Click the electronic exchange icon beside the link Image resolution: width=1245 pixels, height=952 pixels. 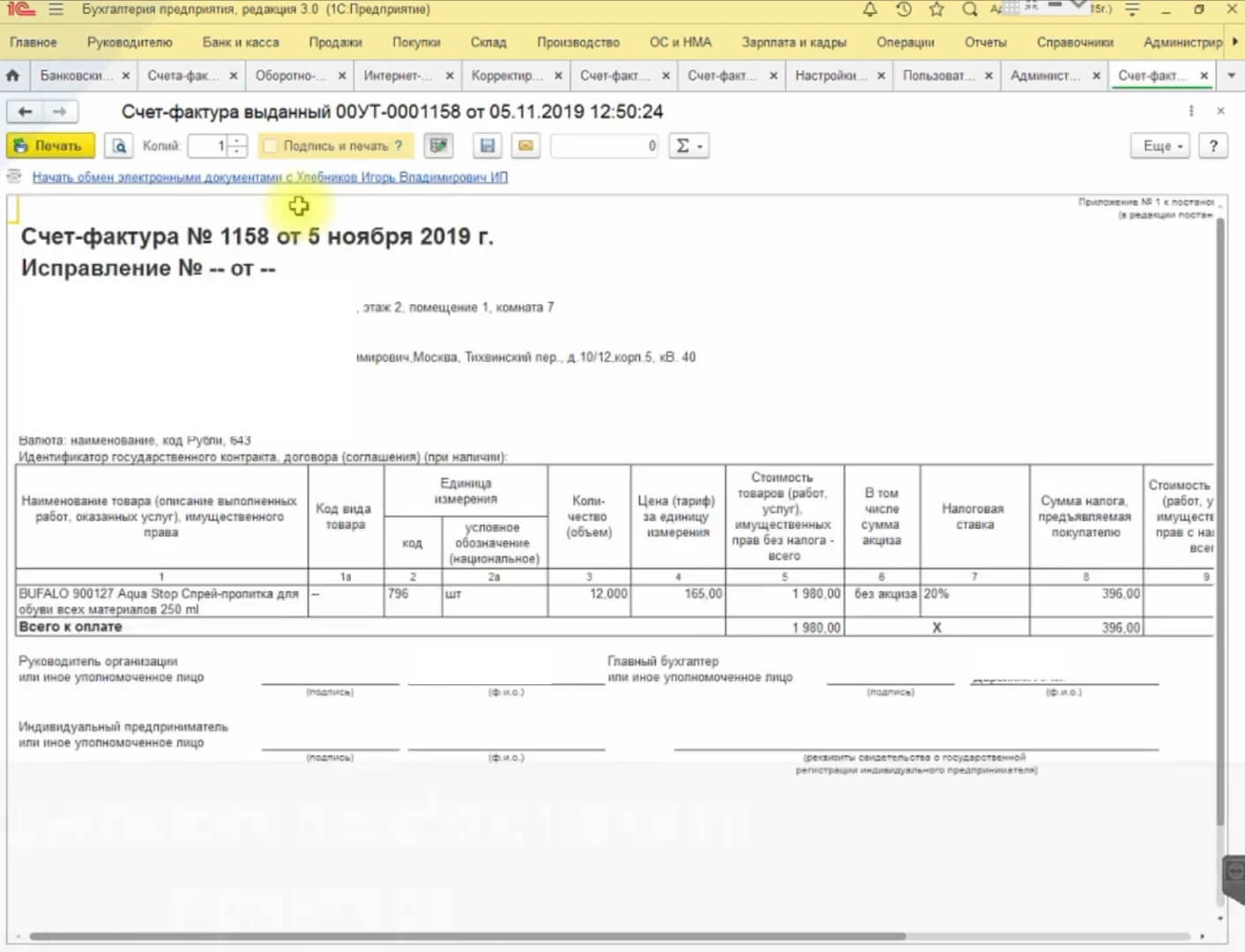14,176
